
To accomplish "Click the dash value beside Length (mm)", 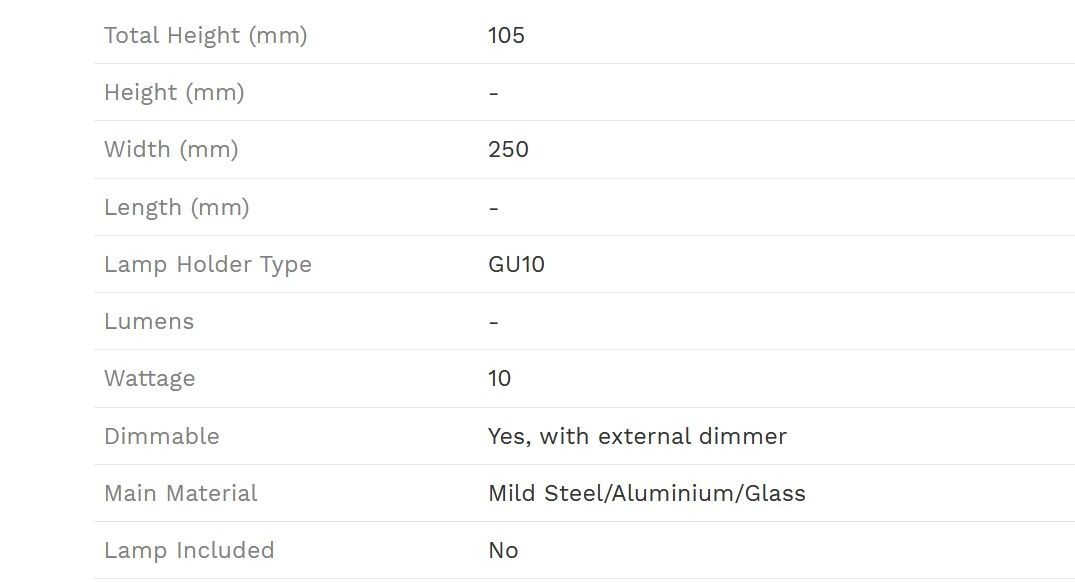I will pos(494,208).
